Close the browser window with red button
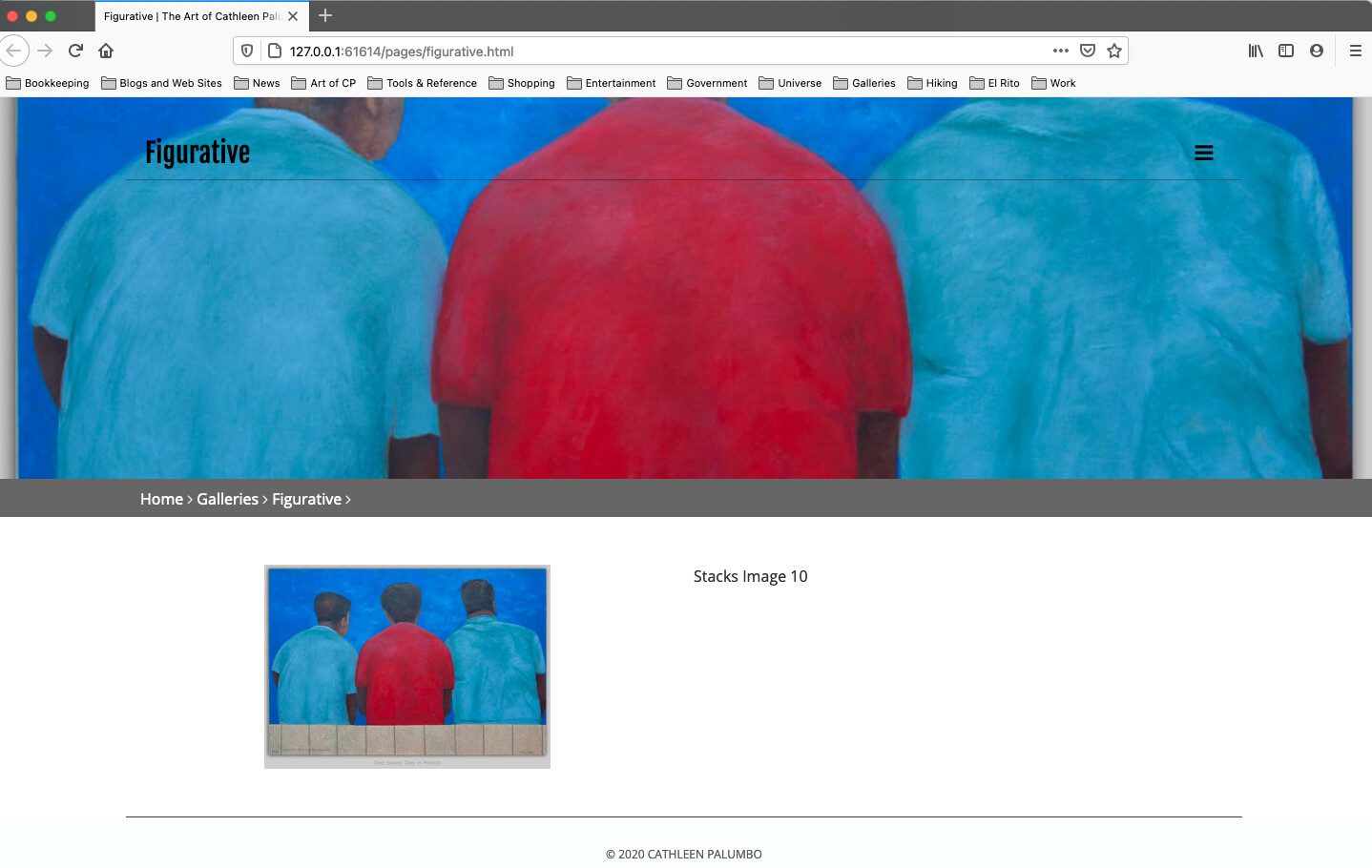Image resolution: width=1372 pixels, height=868 pixels. point(12,16)
